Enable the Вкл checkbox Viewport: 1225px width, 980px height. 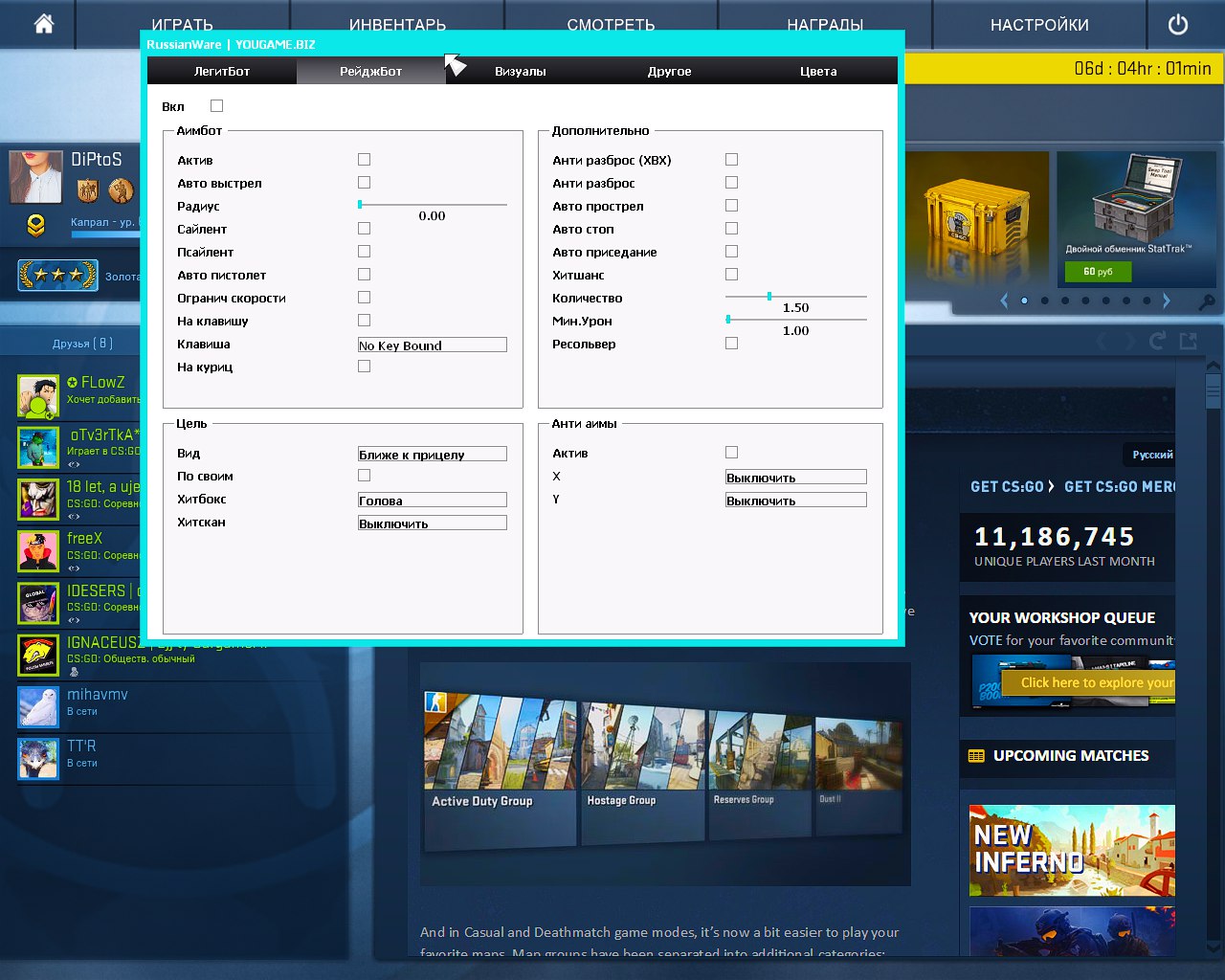[x=216, y=106]
